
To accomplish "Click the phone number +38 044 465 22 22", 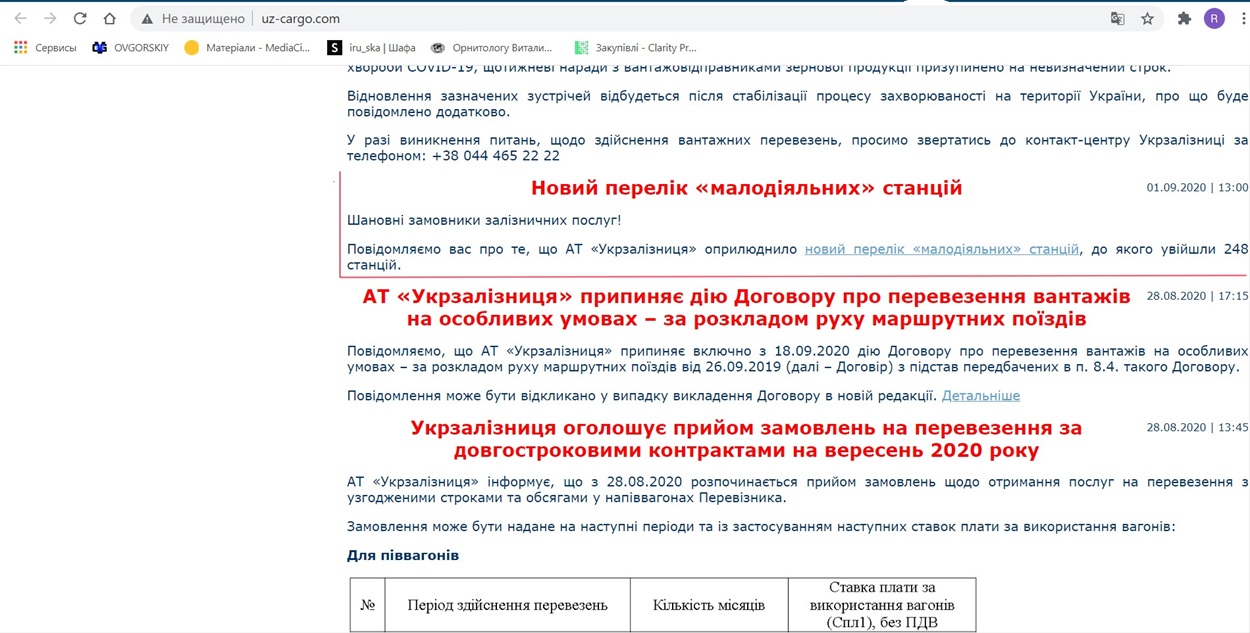I will tap(496, 156).
